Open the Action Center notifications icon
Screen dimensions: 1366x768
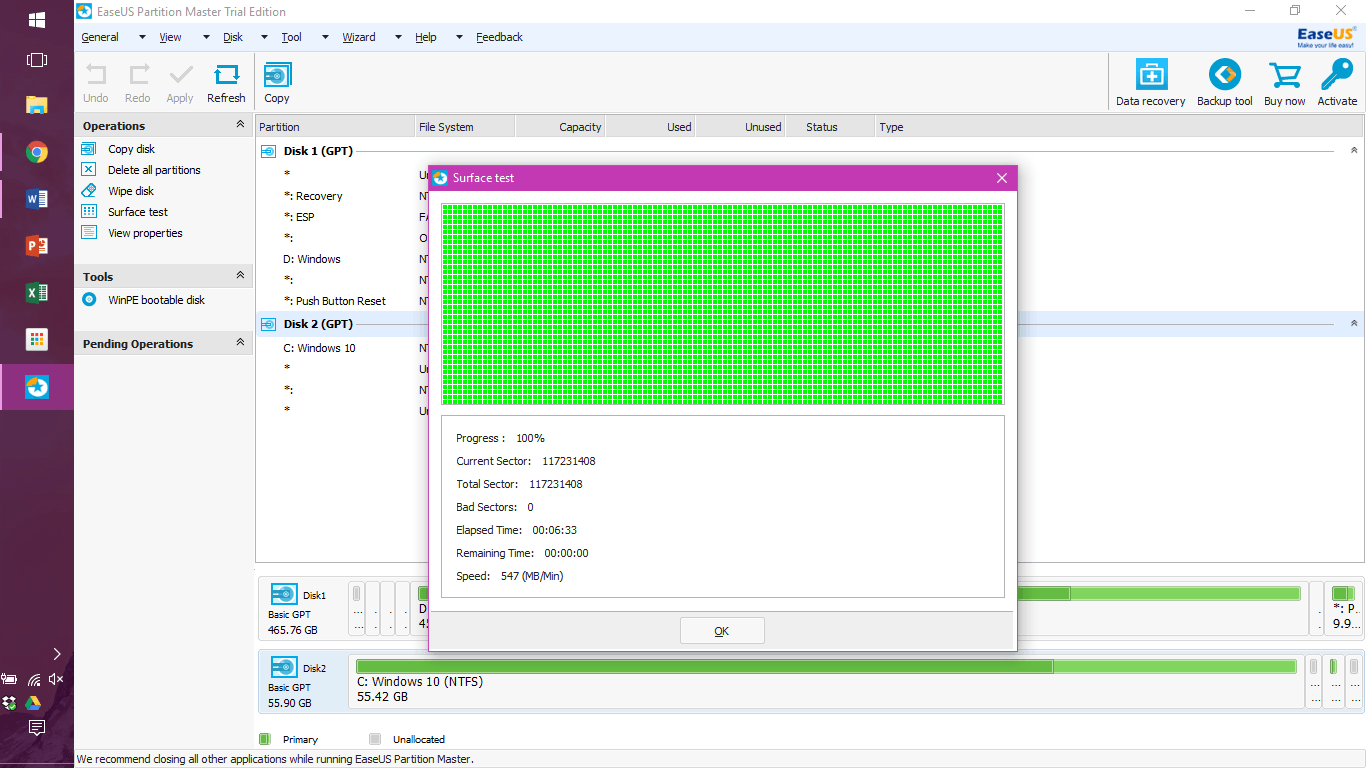click(37, 727)
